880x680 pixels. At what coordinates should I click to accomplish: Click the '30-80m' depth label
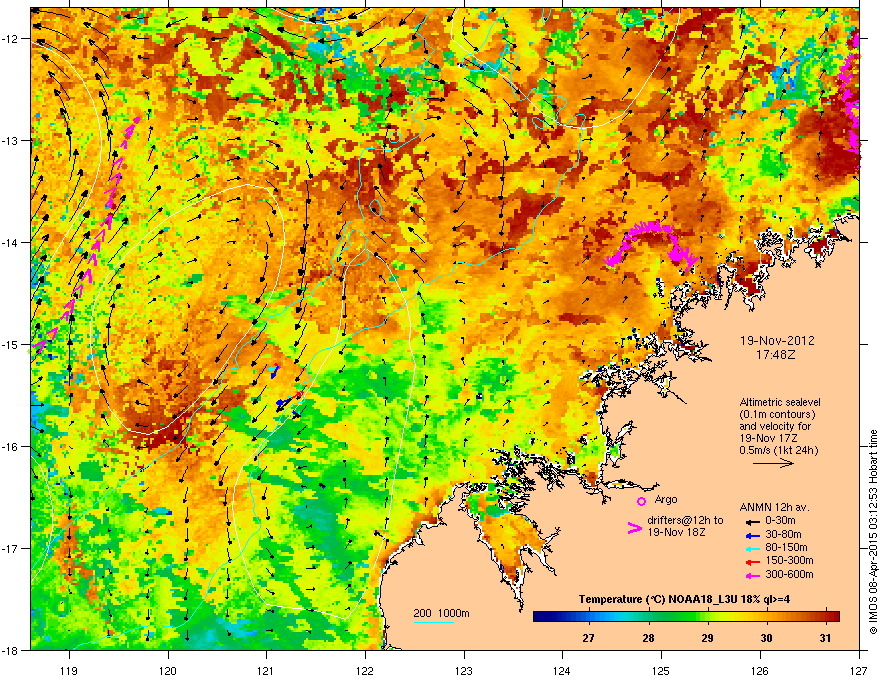point(783,534)
